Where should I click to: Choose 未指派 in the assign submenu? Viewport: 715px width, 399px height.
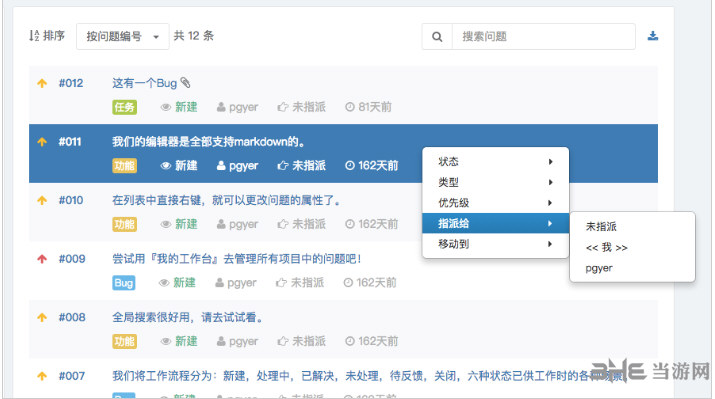tap(632, 226)
